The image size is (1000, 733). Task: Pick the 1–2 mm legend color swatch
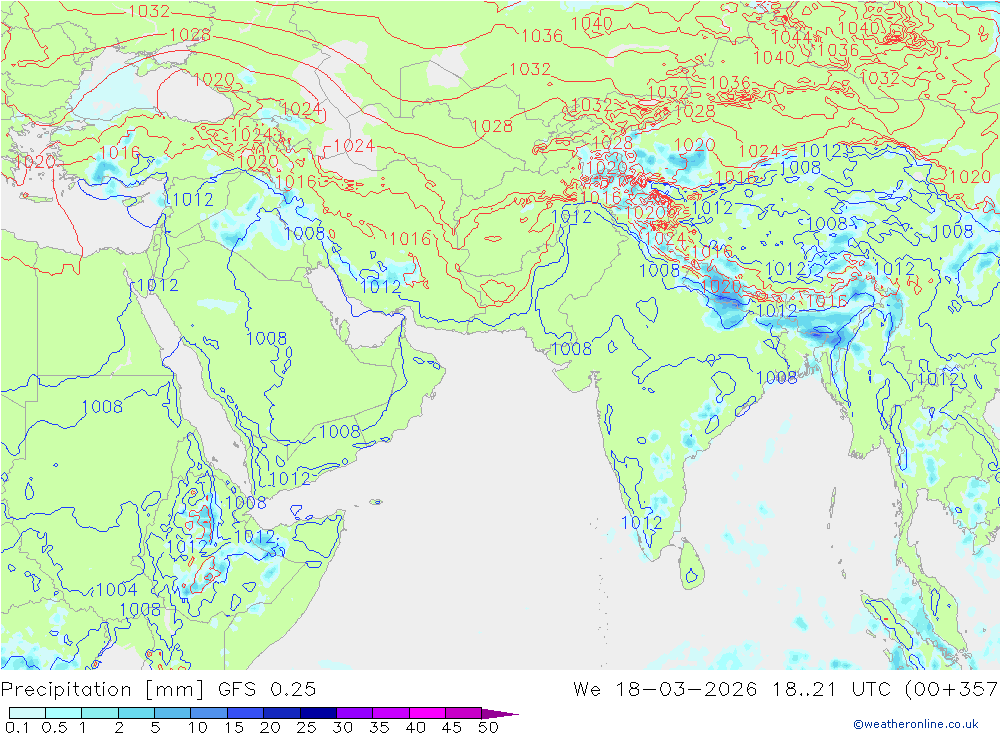click(x=100, y=713)
